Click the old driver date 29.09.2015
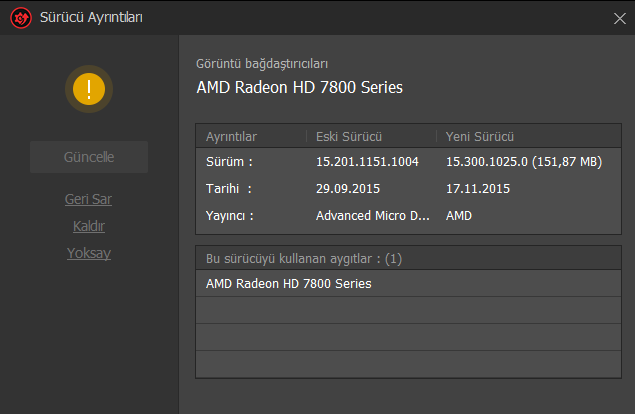The width and height of the screenshot is (635, 414). tap(348, 188)
